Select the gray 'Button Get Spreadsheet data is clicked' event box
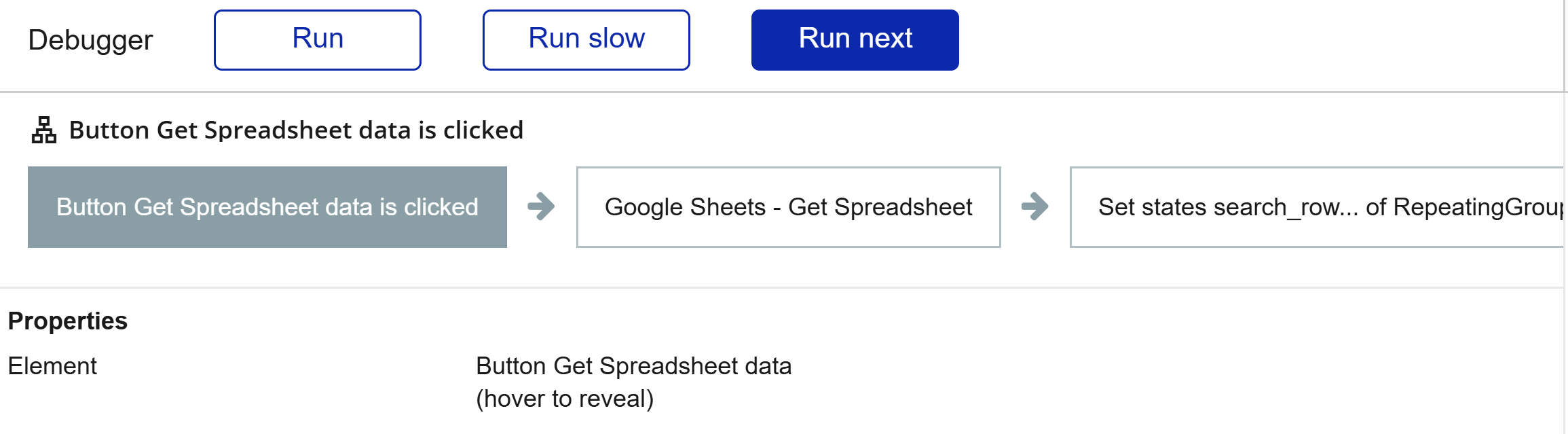This screenshot has width=1568, height=434. [x=267, y=207]
